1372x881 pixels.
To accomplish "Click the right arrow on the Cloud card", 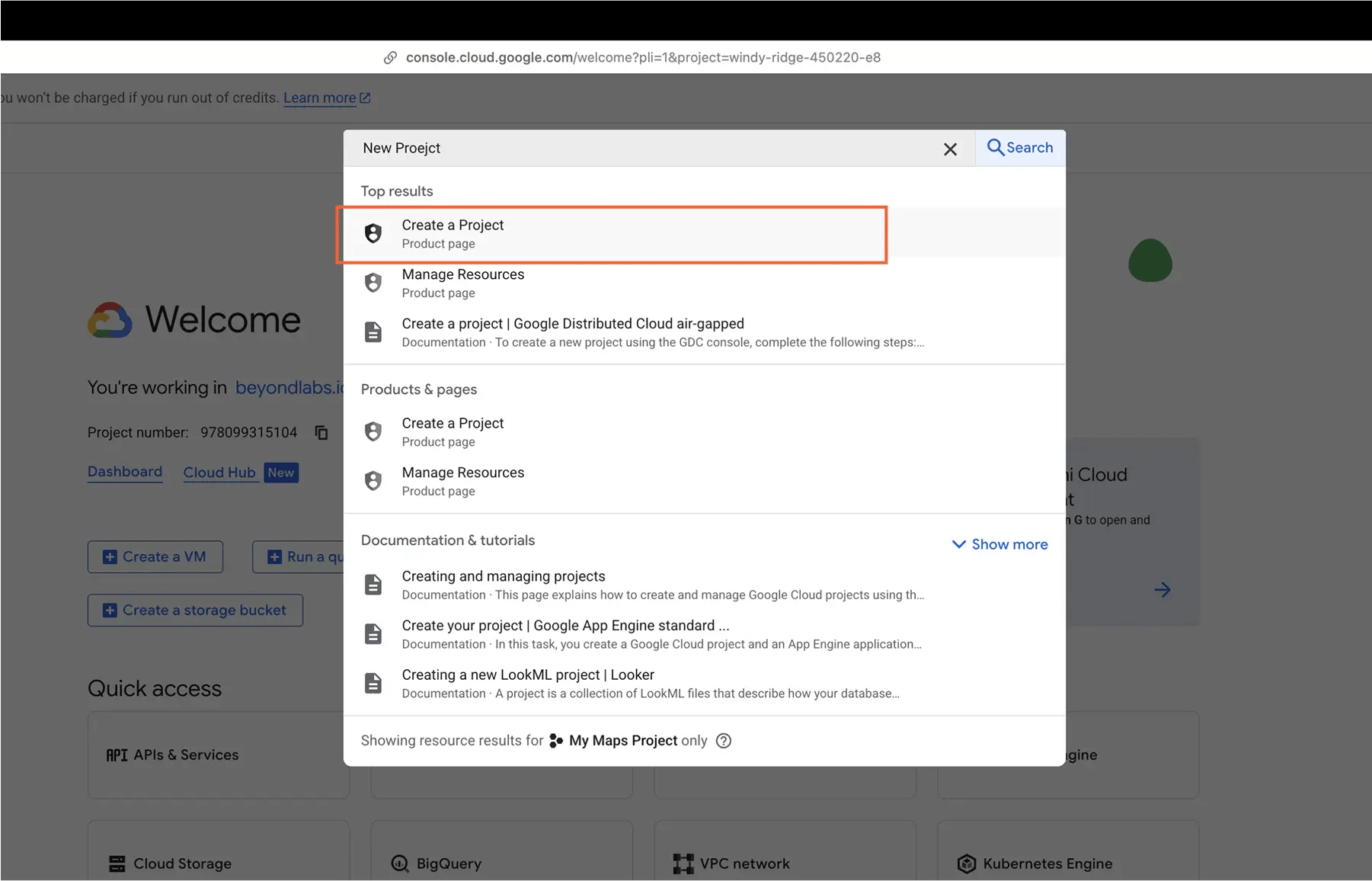I will coord(1162,590).
